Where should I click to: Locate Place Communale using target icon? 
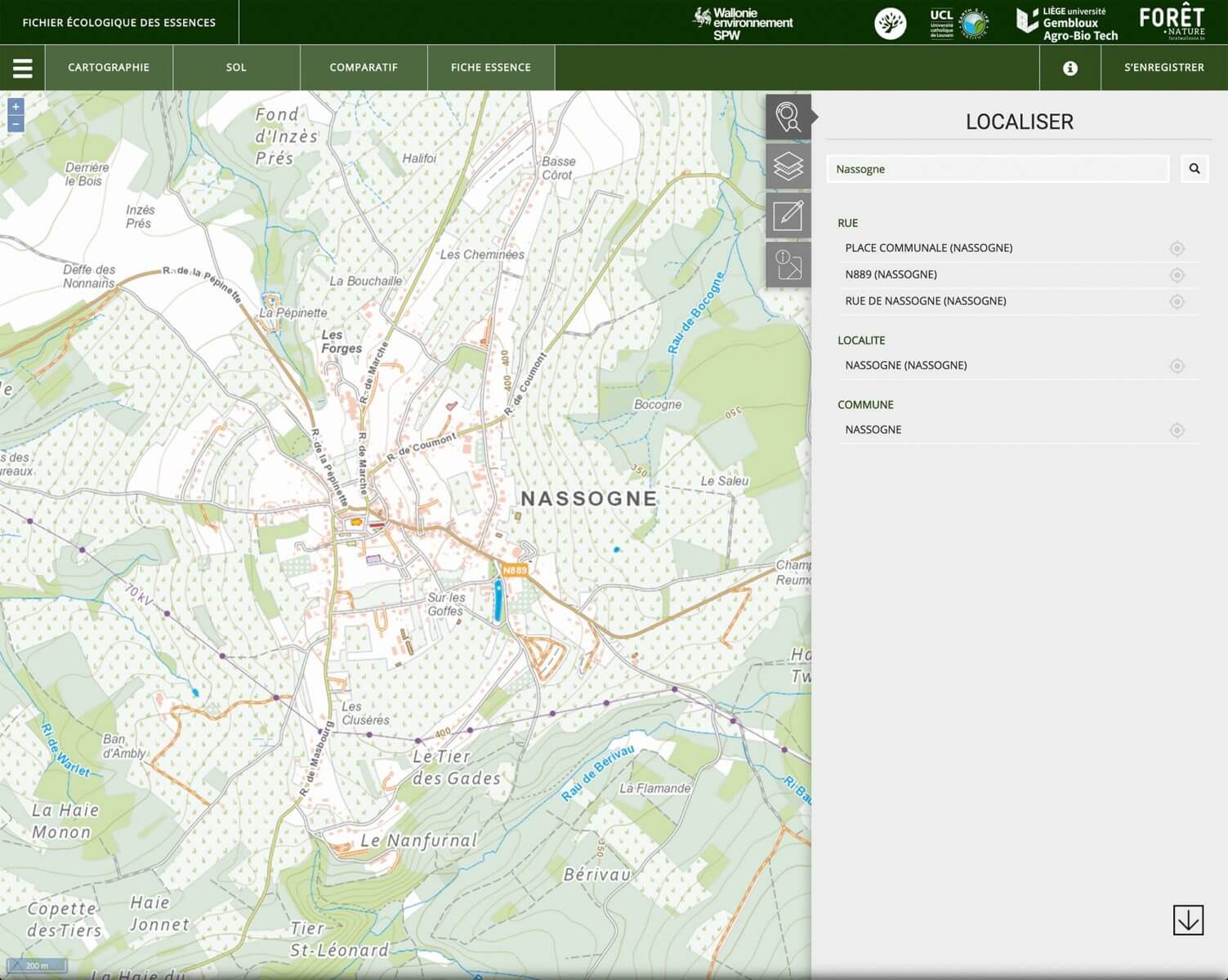[1177, 248]
